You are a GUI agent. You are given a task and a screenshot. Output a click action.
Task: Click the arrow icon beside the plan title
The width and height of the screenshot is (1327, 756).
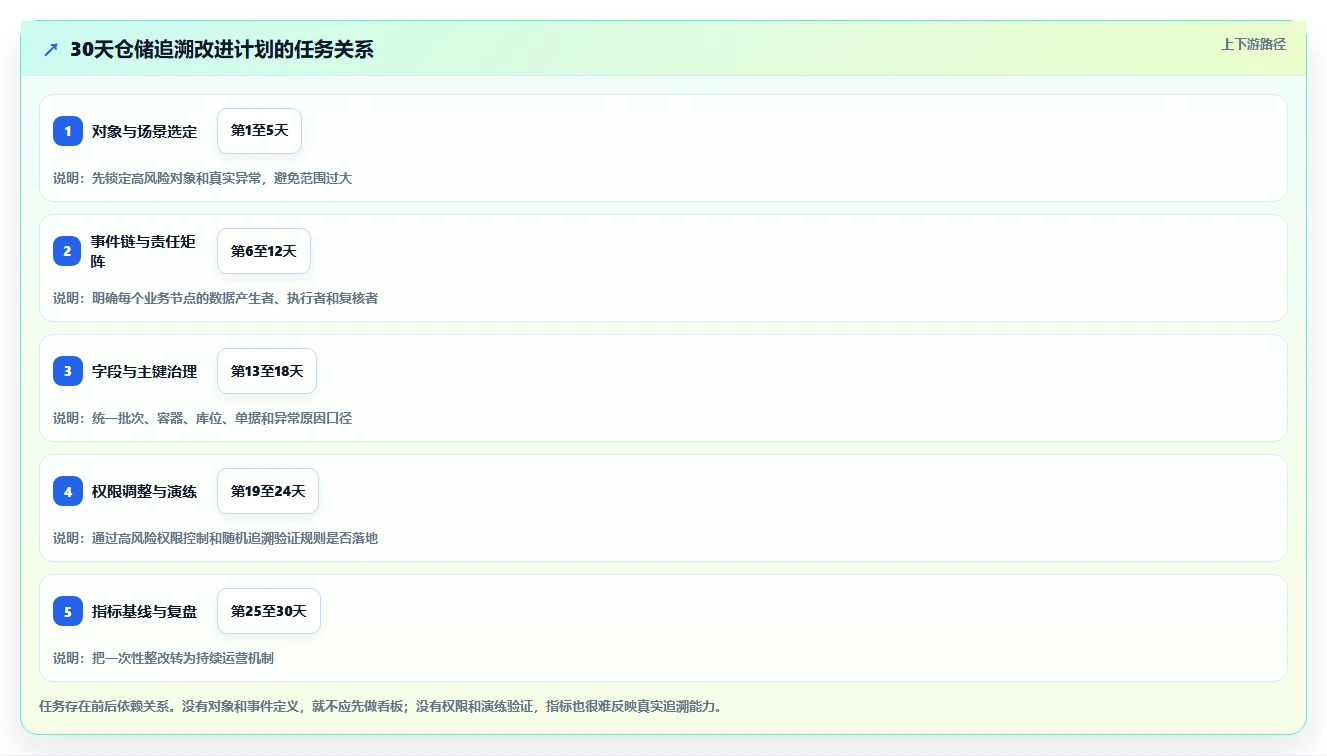pos(51,49)
